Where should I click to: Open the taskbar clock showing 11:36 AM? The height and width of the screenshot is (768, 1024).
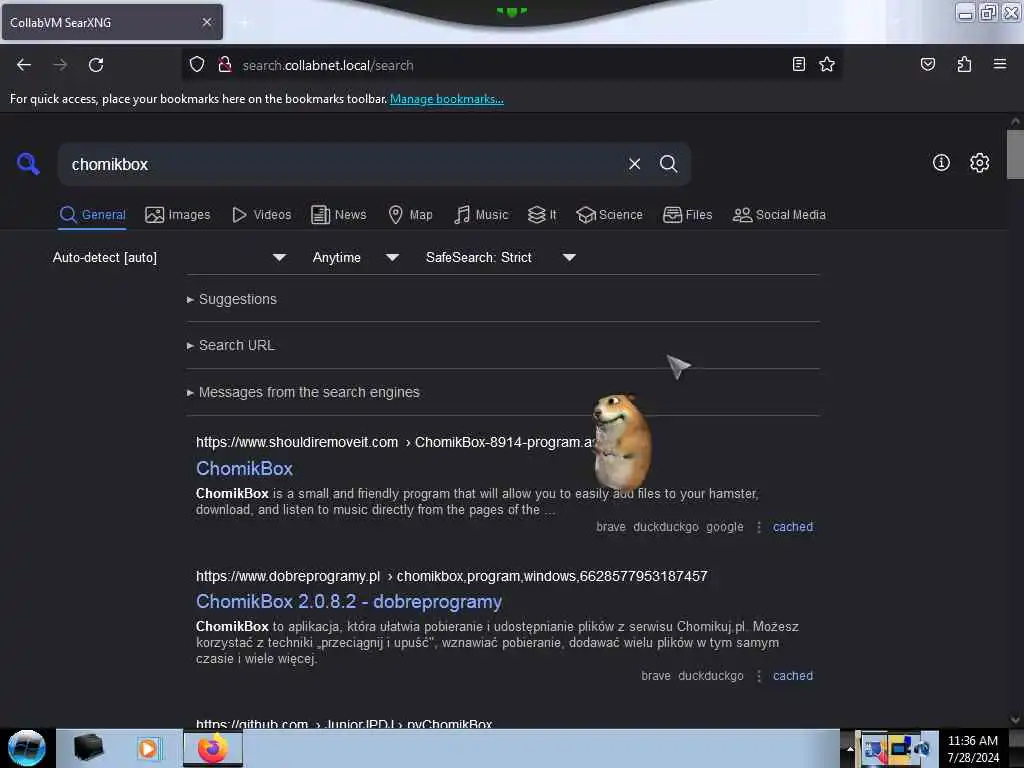pos(972,748)
